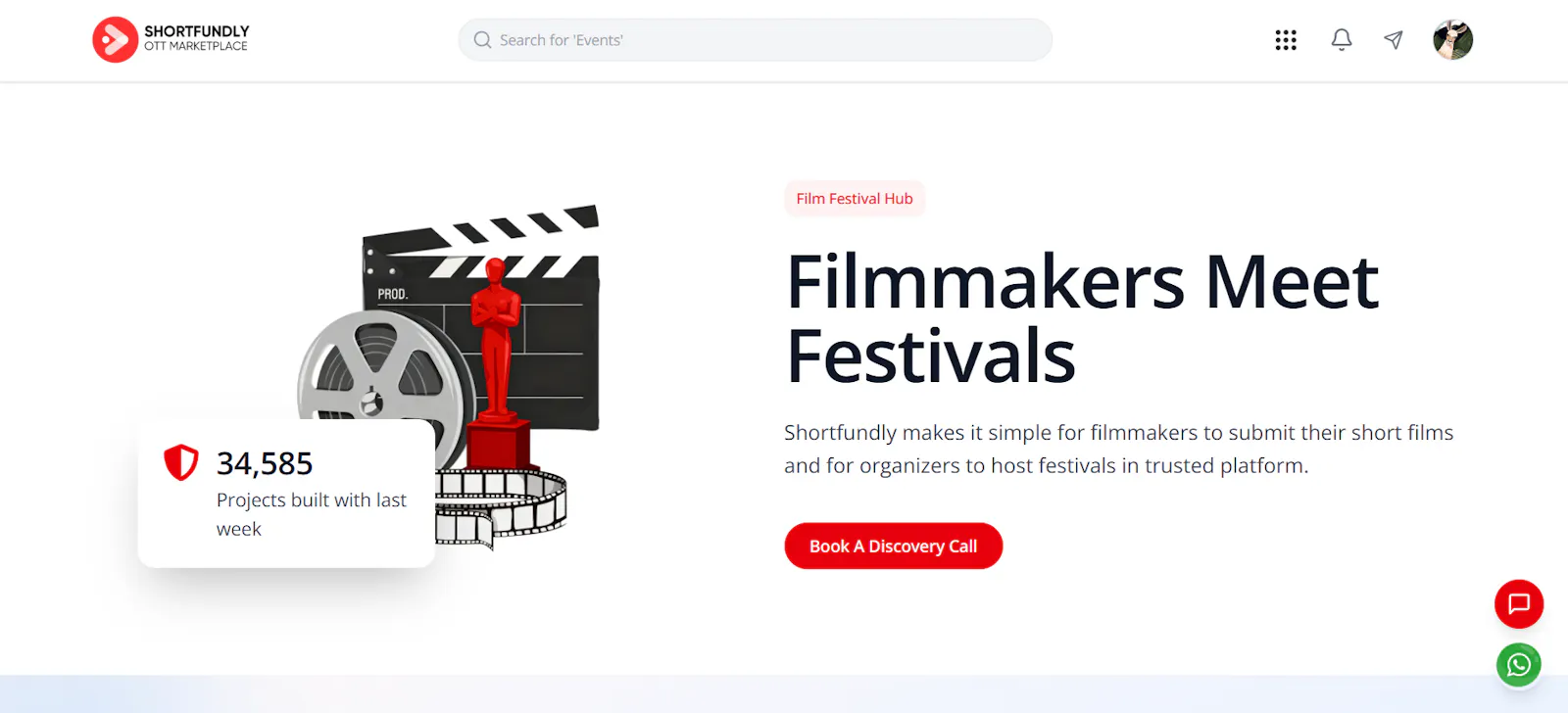Open notifications bell icon

(1342, 40)
